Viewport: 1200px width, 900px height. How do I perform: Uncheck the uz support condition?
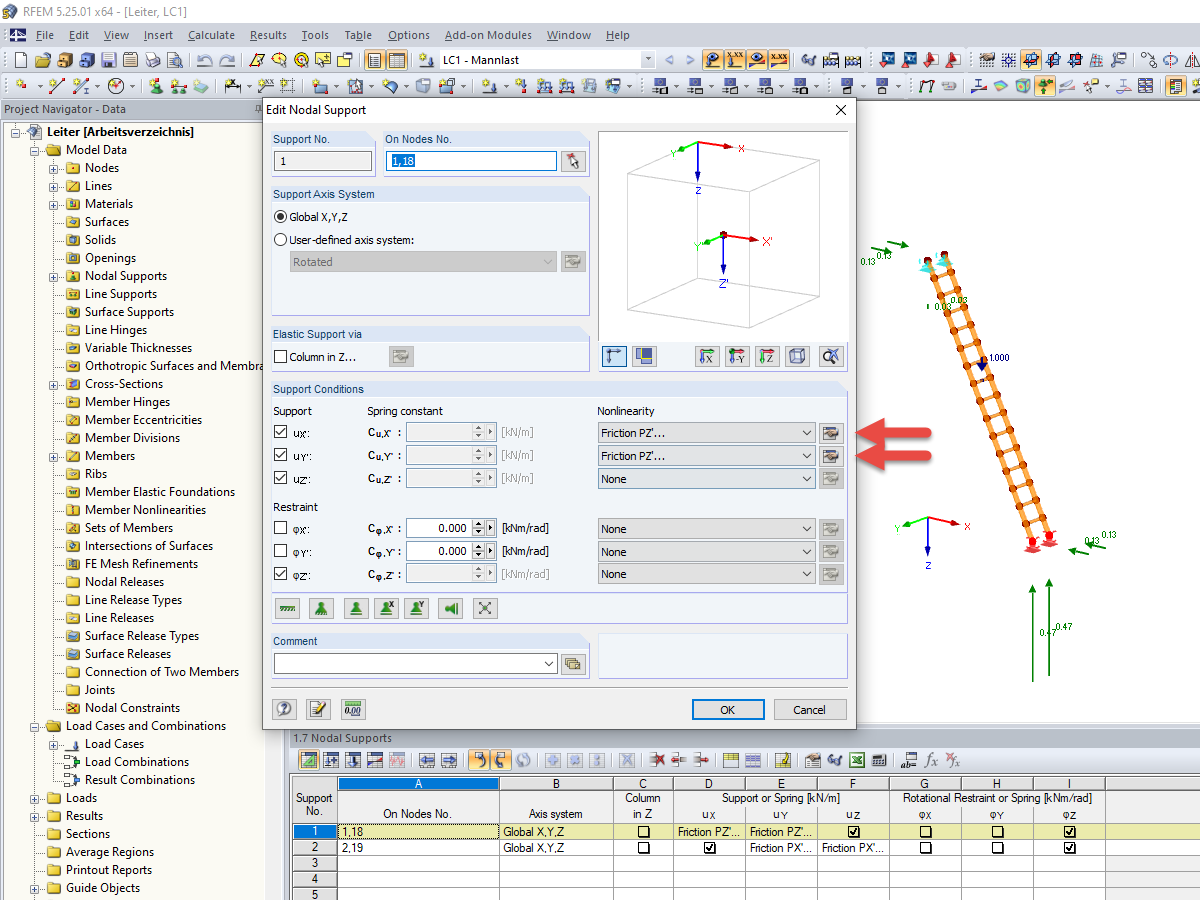281,477
